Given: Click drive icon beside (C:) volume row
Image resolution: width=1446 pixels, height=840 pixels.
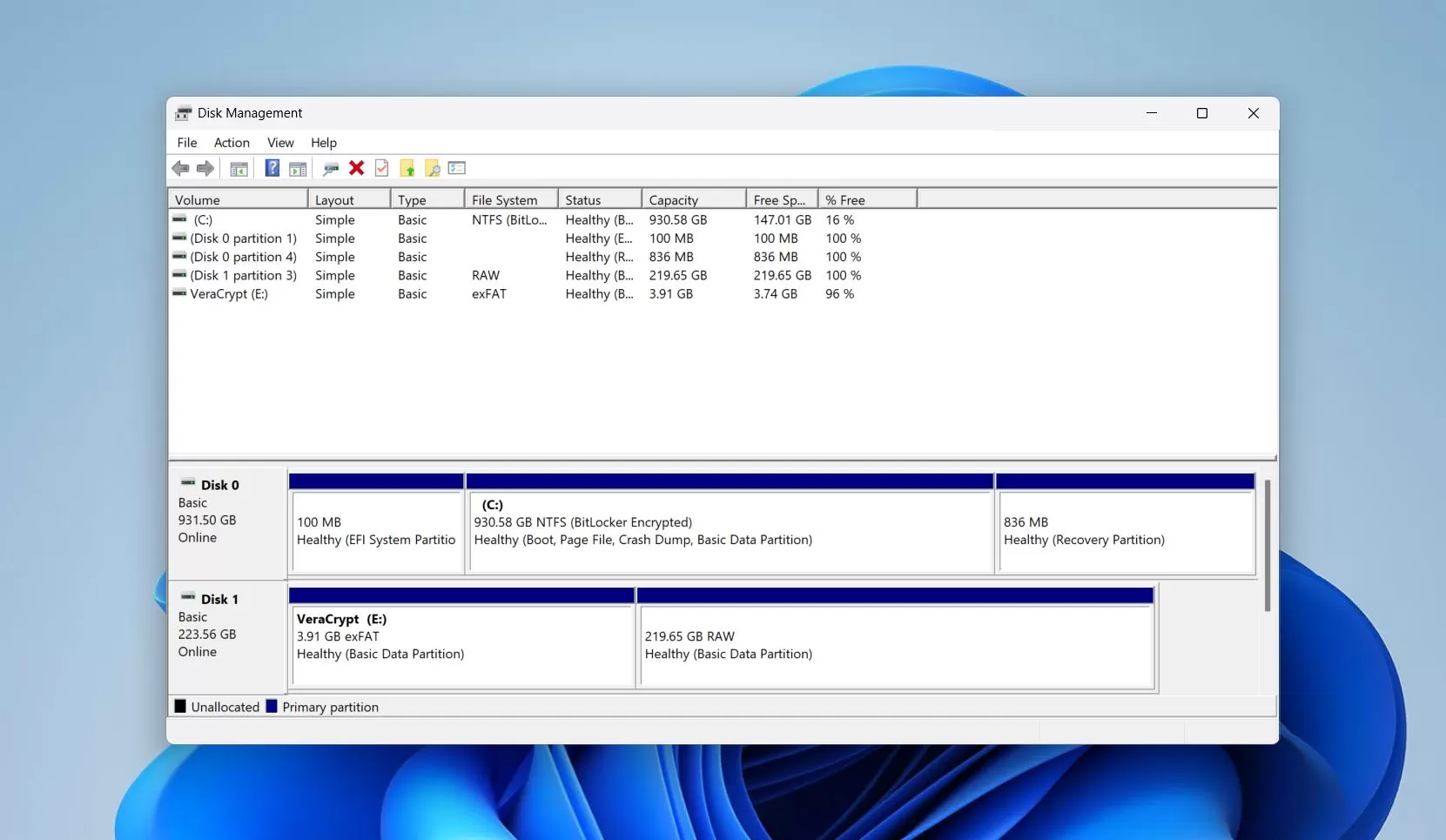Looking at the screenshot, I should pos(179,219).
